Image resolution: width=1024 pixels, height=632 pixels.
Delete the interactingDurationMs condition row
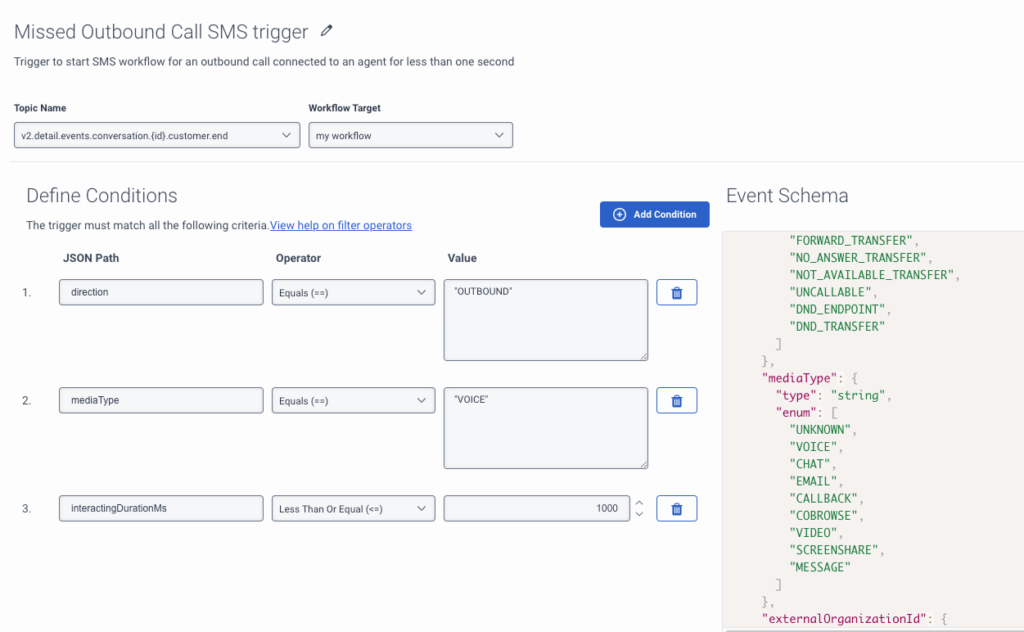[x=677, y=509]
